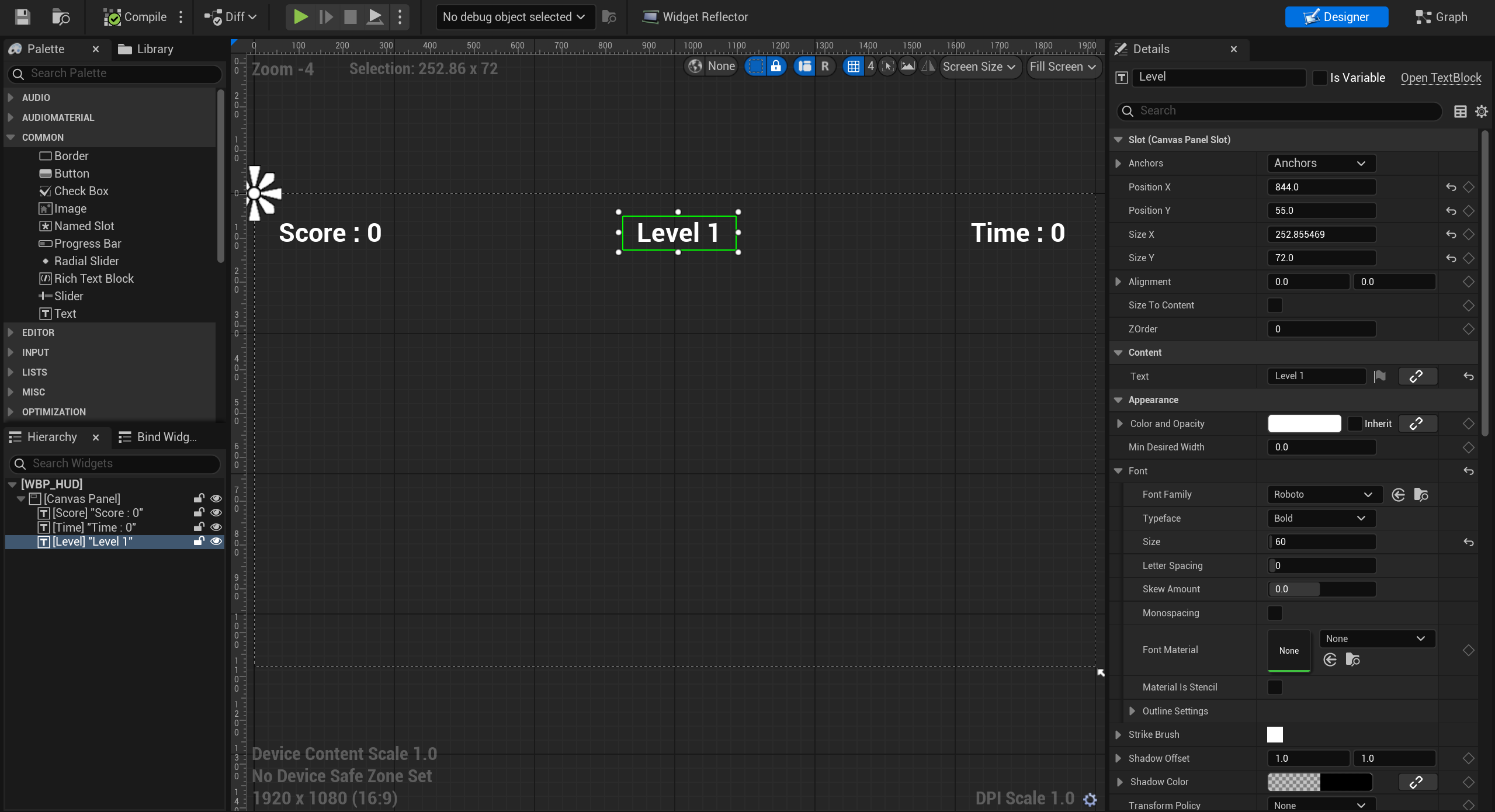Click the Widget Reflector icon

click(x=650, y=17)
